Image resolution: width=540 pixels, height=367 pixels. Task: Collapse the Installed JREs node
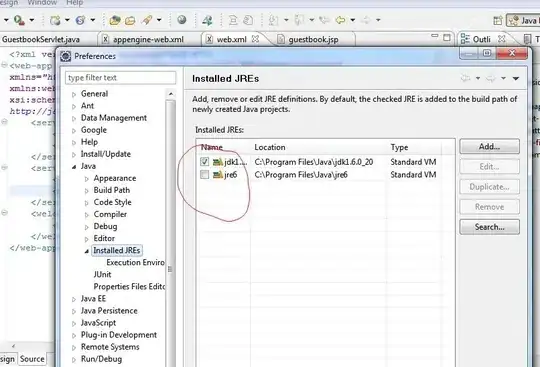pos(87,251)
